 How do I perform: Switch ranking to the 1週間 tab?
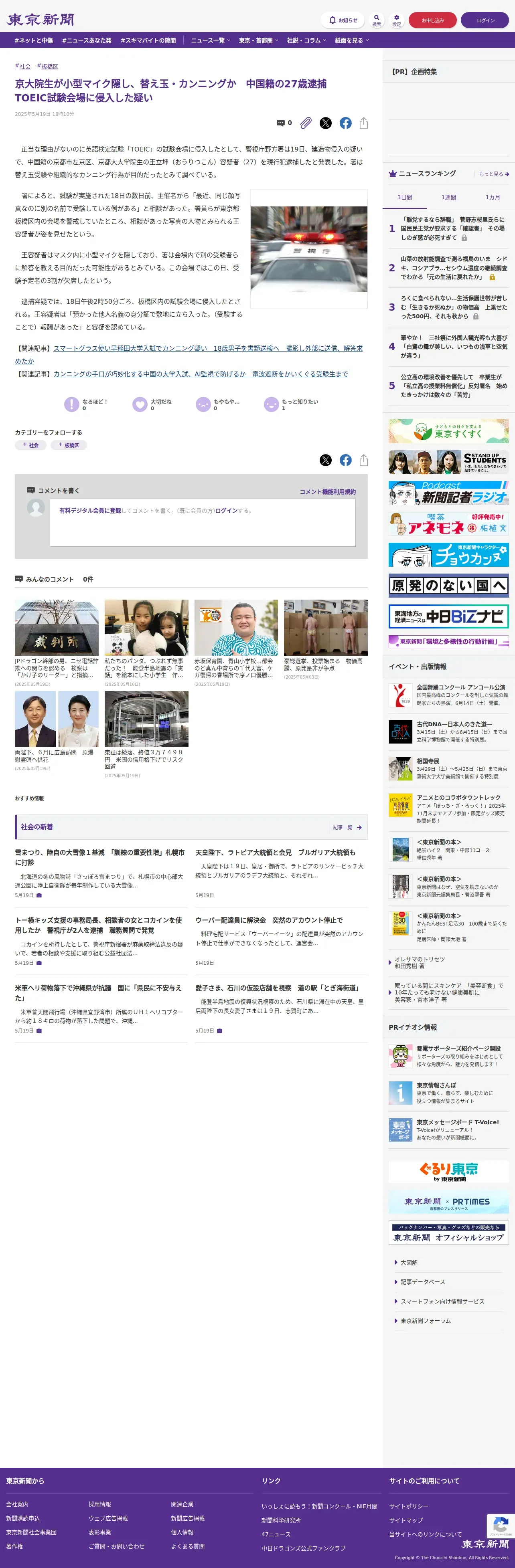448,197
